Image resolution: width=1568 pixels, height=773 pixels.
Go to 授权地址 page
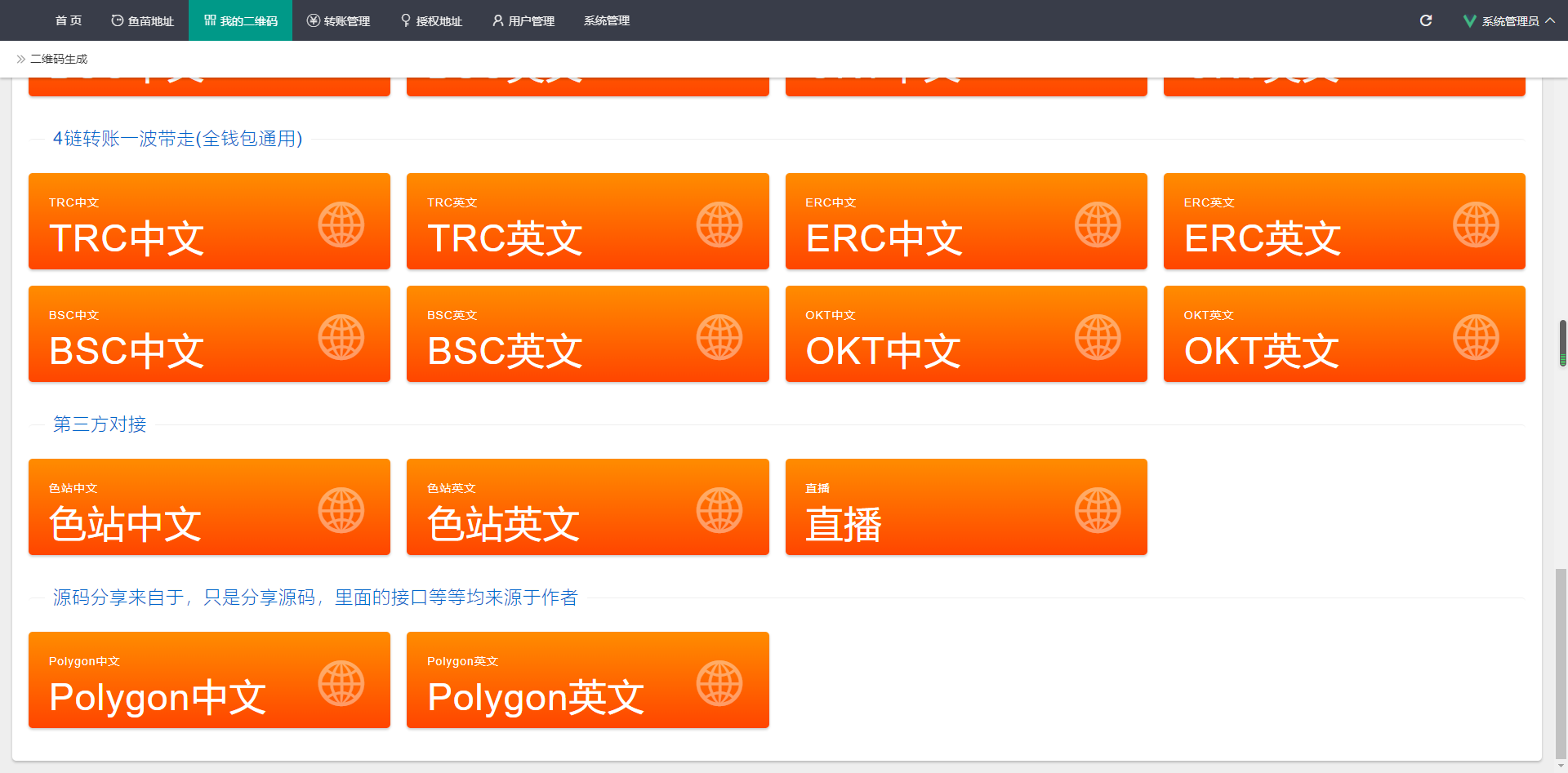click(431, 20)
